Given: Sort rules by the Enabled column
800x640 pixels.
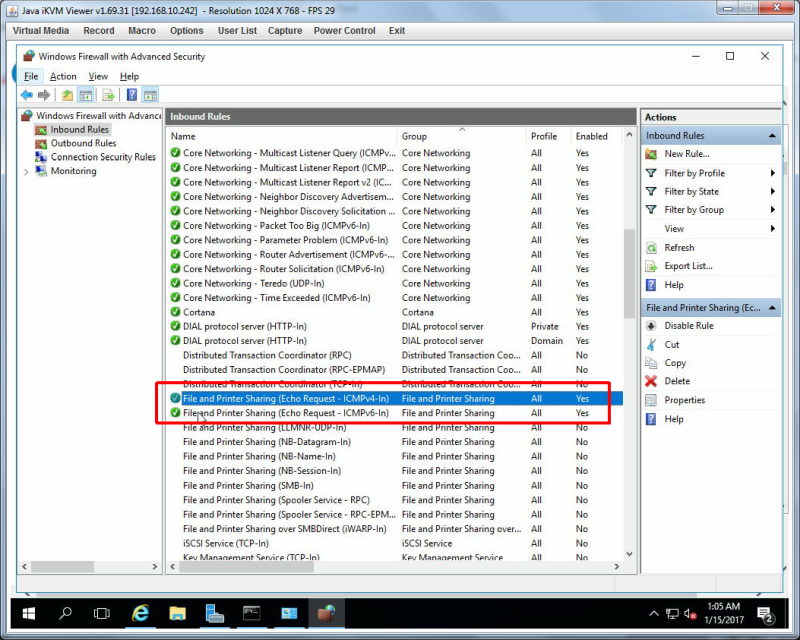Looking at the screenshot, I should (x=596, y=136).
